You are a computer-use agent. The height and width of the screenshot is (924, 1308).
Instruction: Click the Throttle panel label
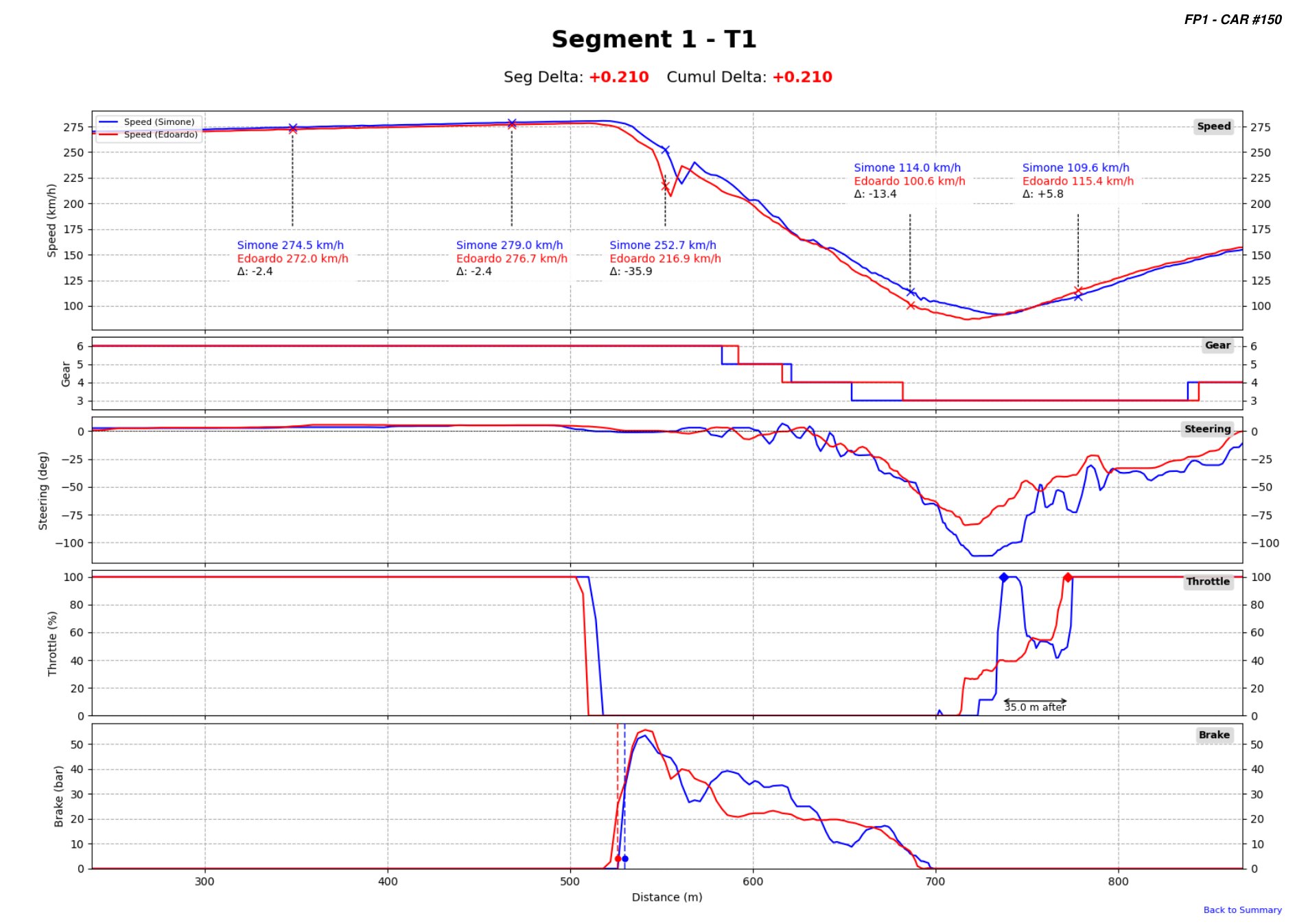point(1208,581)
